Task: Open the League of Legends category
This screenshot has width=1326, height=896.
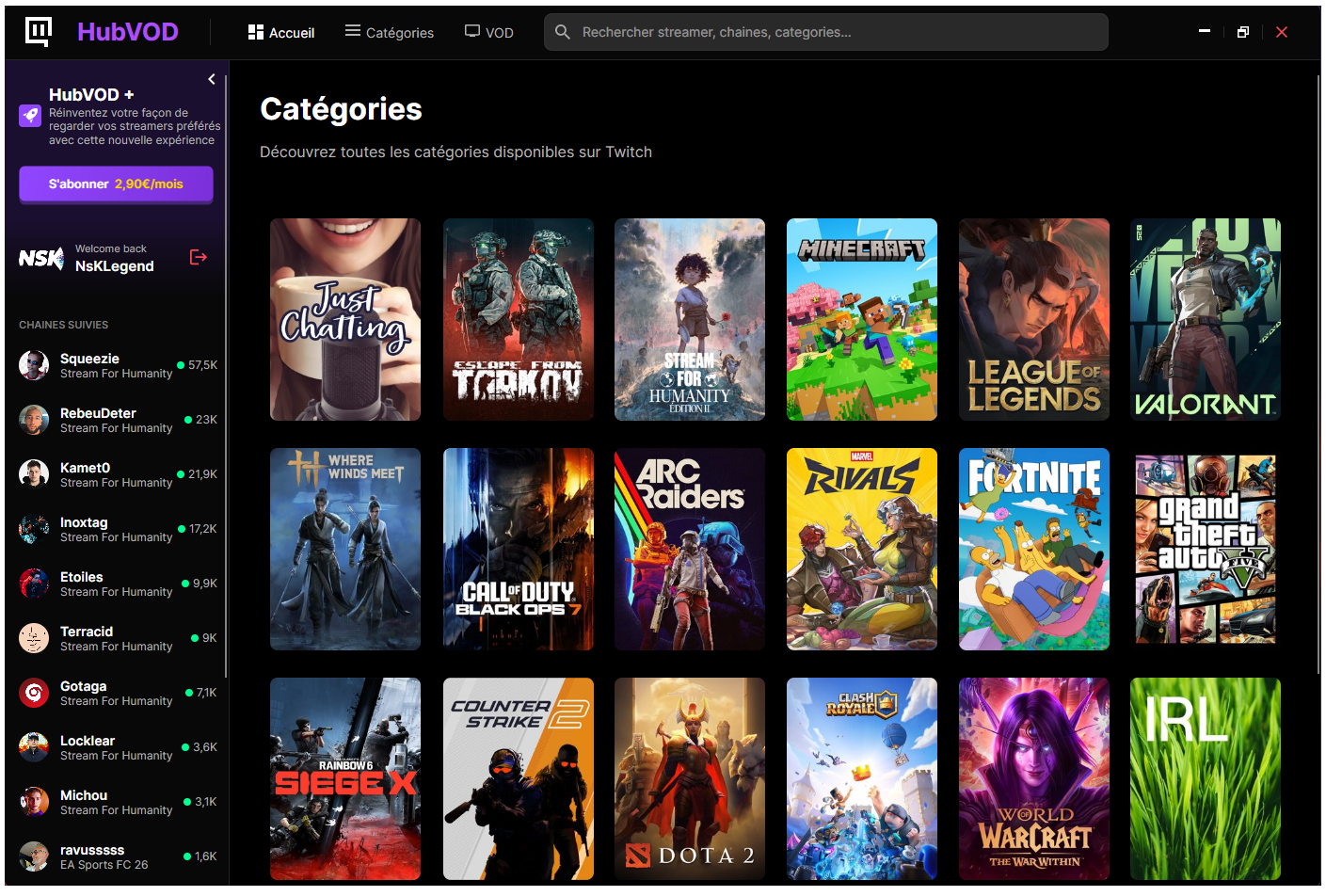Action: tap(1033, 319)
